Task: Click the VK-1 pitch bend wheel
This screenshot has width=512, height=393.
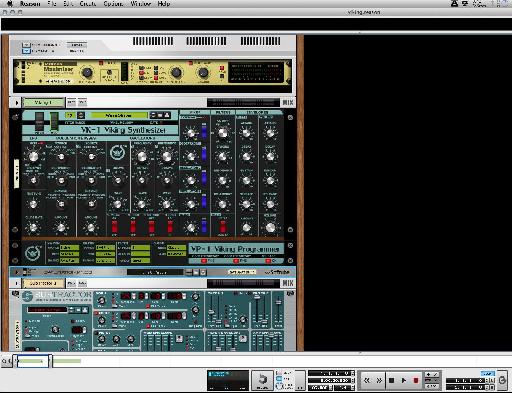Action: tap(39, 122)
